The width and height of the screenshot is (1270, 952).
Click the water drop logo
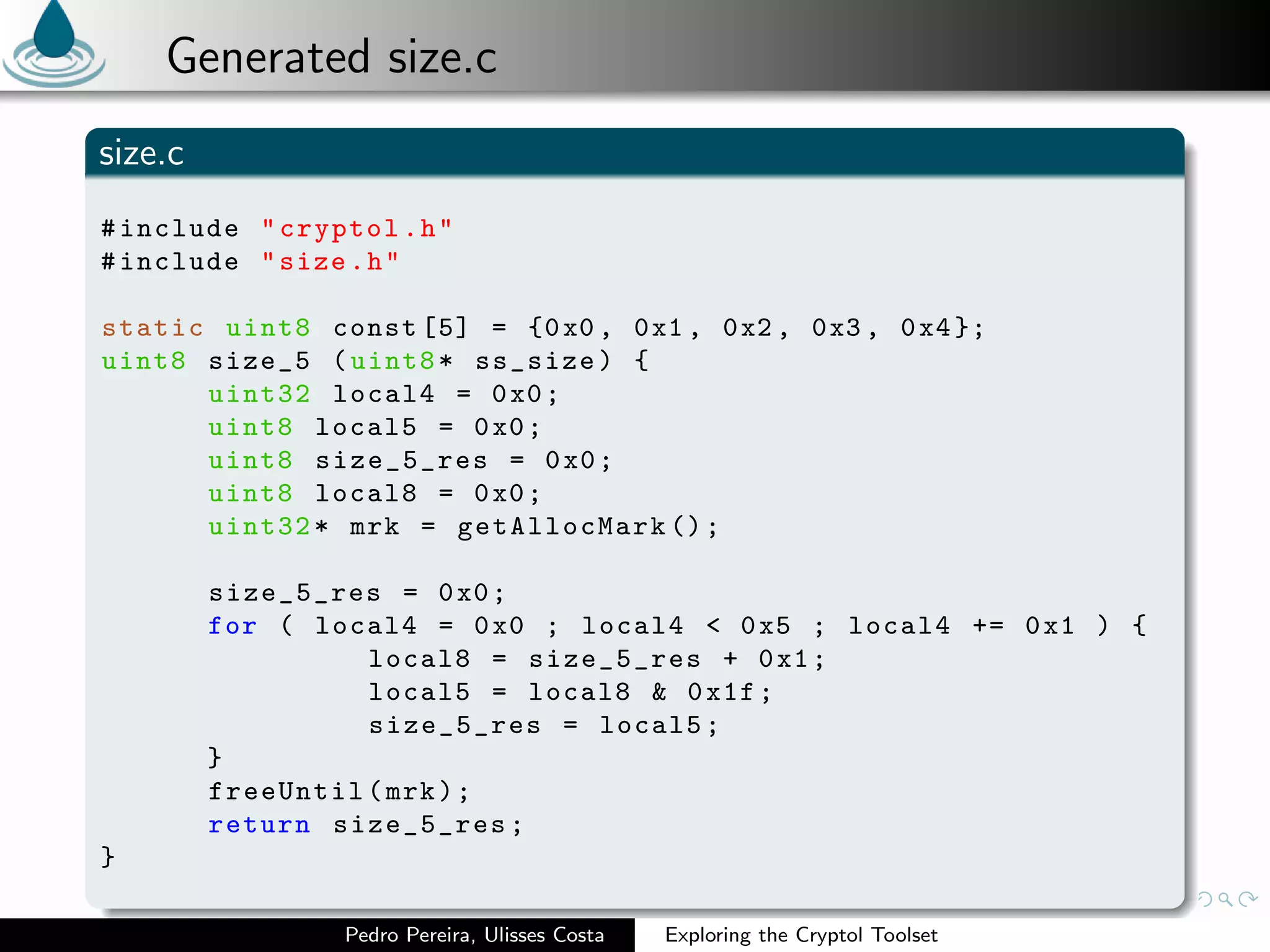[x=53, y=43]
